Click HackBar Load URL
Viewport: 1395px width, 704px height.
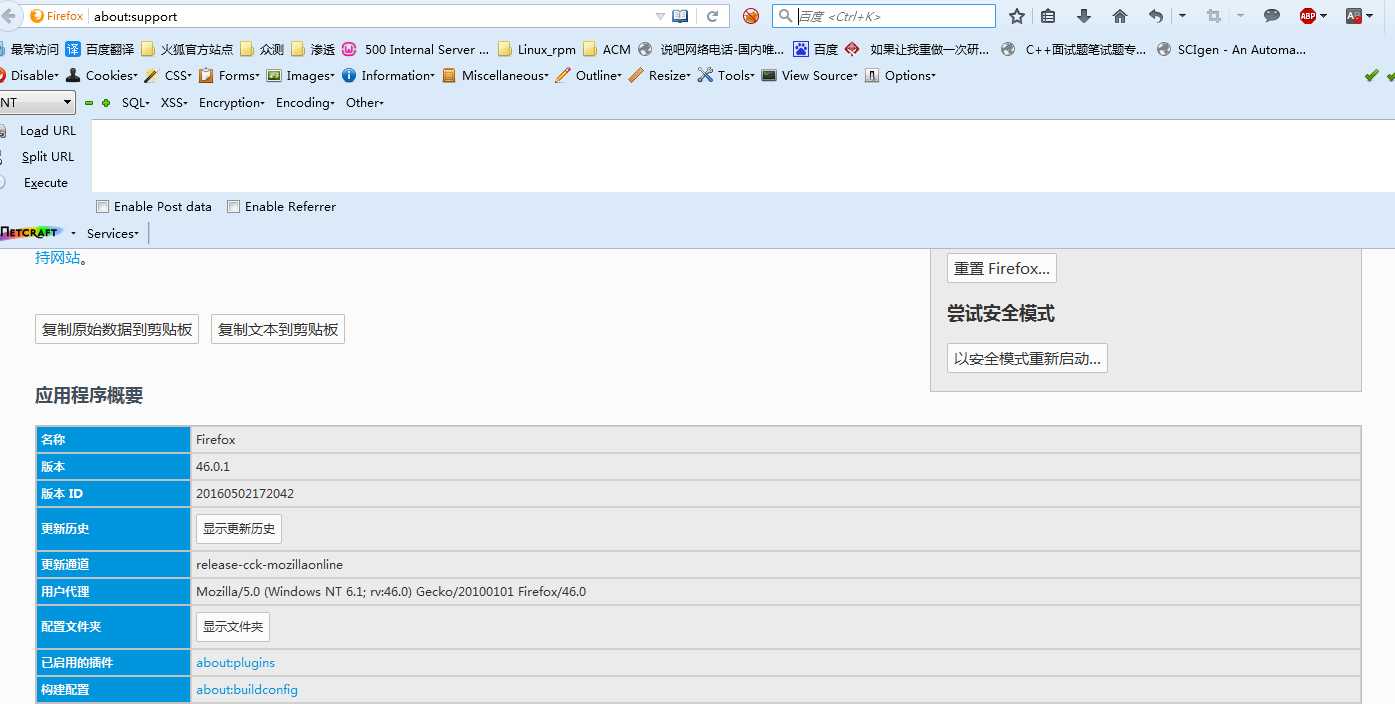tap(47, 131)
